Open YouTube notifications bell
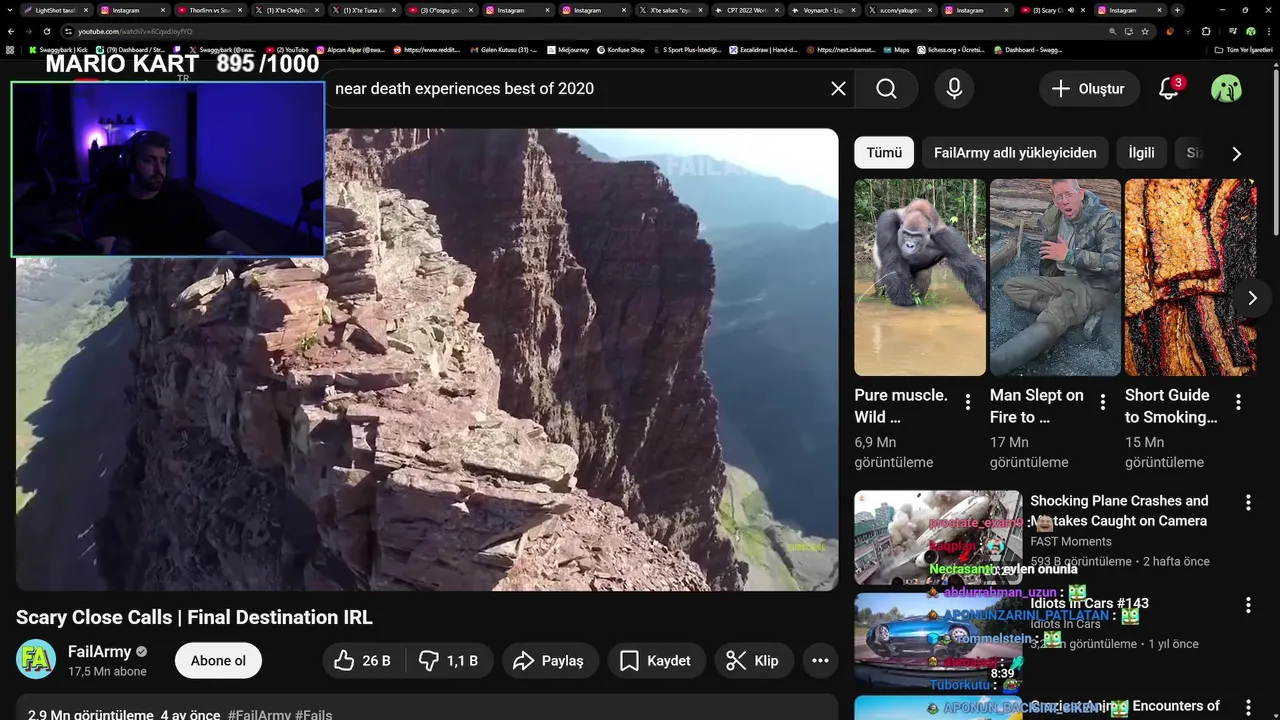The image size is (1280, 720). [1169, 89]
